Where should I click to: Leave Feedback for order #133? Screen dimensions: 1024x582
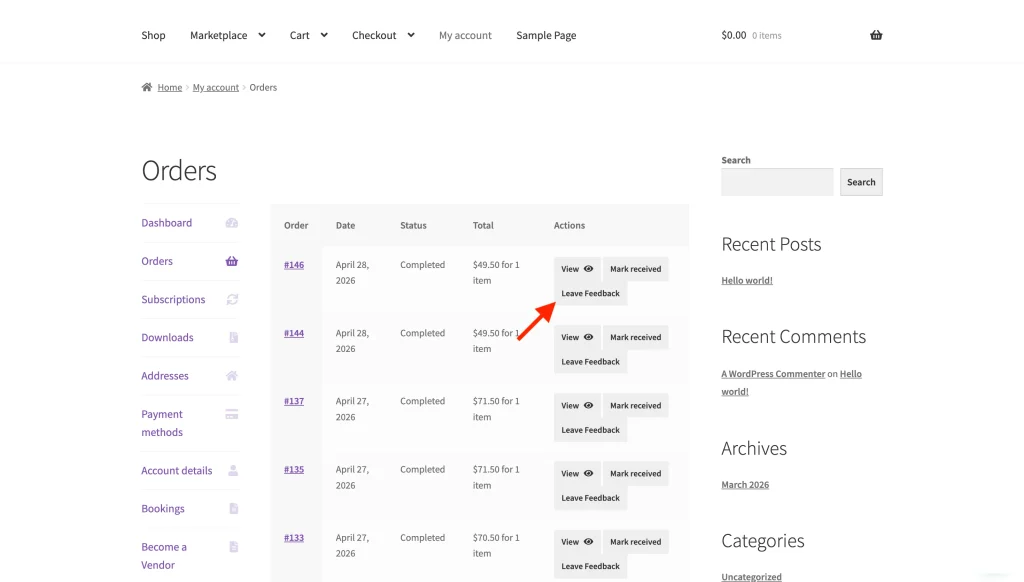point(590,566)
